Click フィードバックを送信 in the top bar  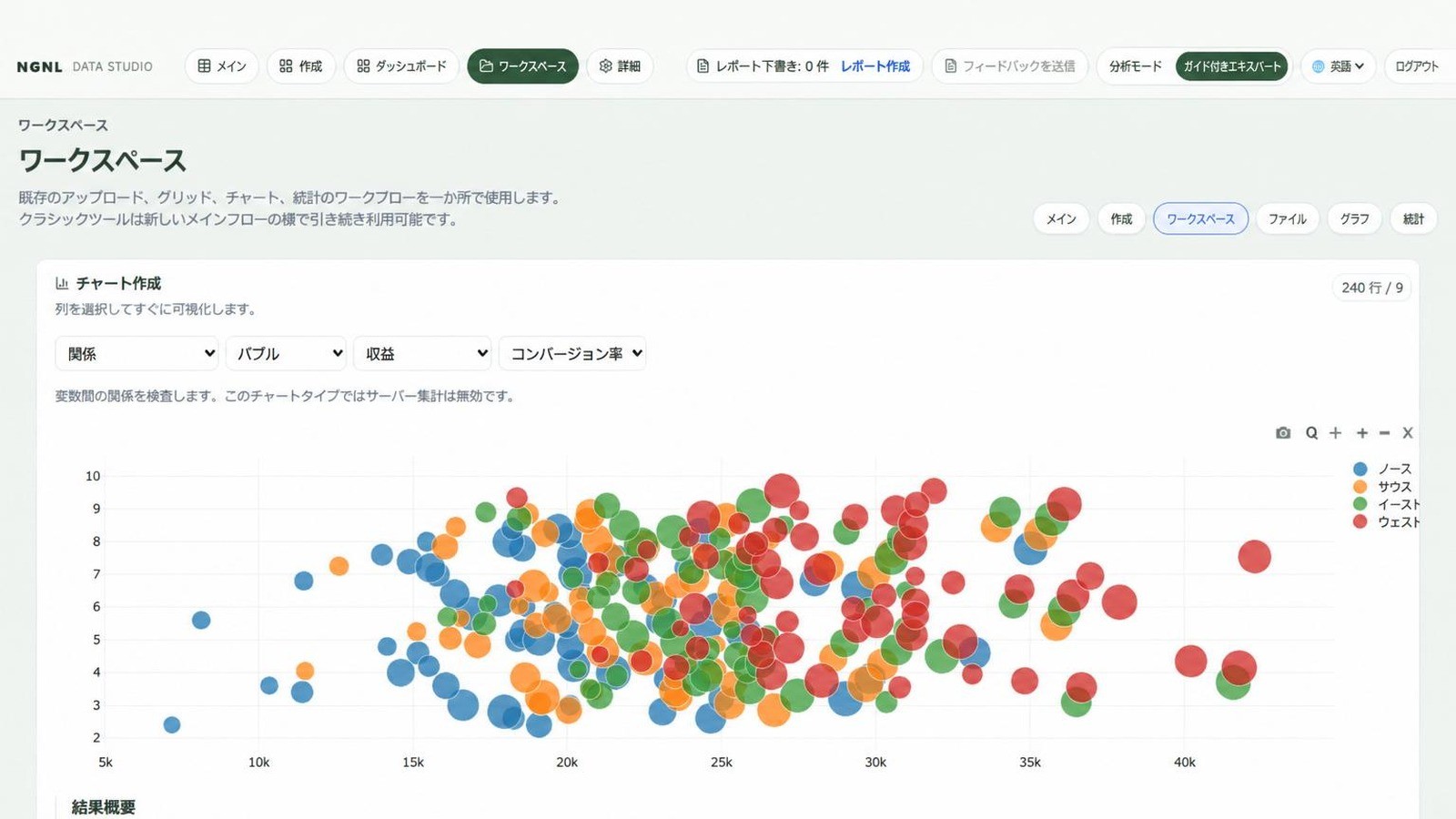1009,66
